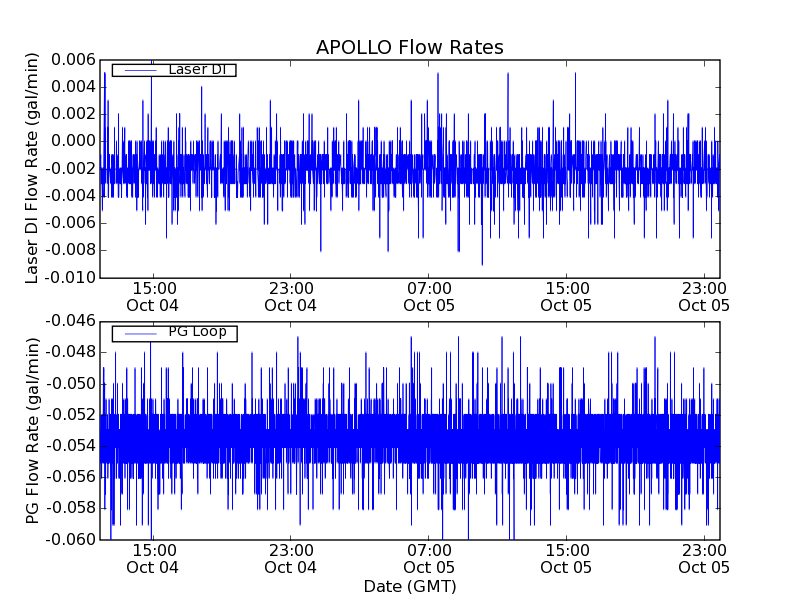Click the -0.050 tick label on bottom chart
800x600 pixels.
point(70,384)
